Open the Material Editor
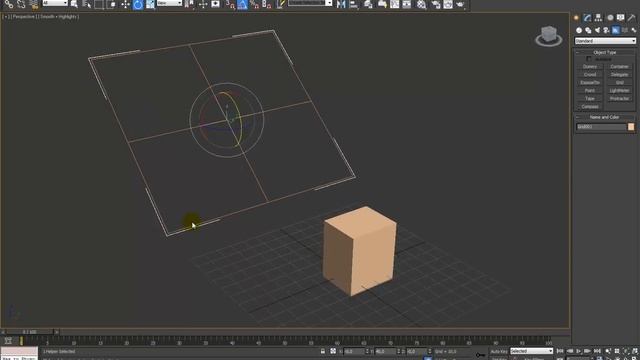Screen dimensions: 640x360 pos(421,4)
